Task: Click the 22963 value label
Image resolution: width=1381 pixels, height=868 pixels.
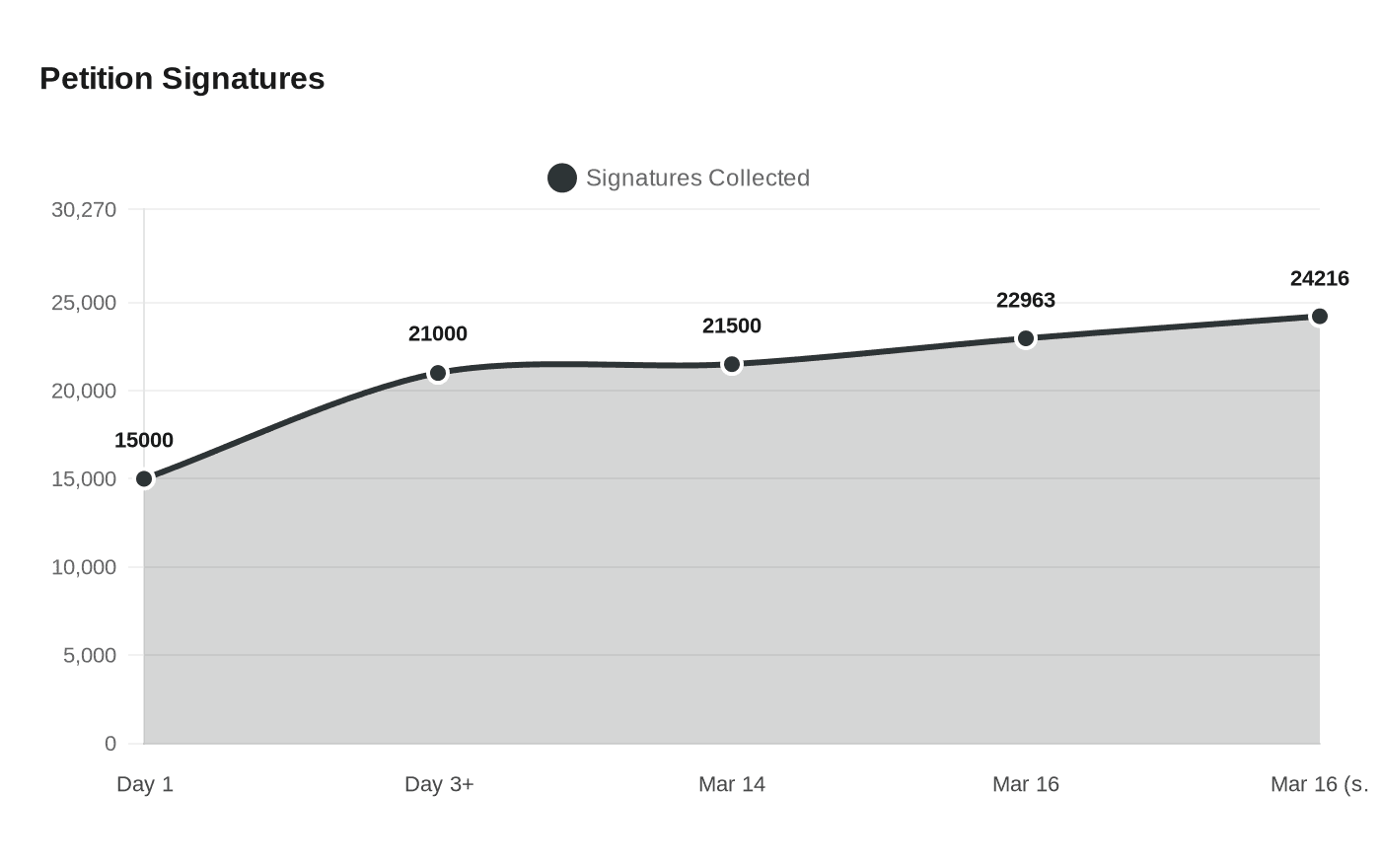Action: pos(1026,301)
